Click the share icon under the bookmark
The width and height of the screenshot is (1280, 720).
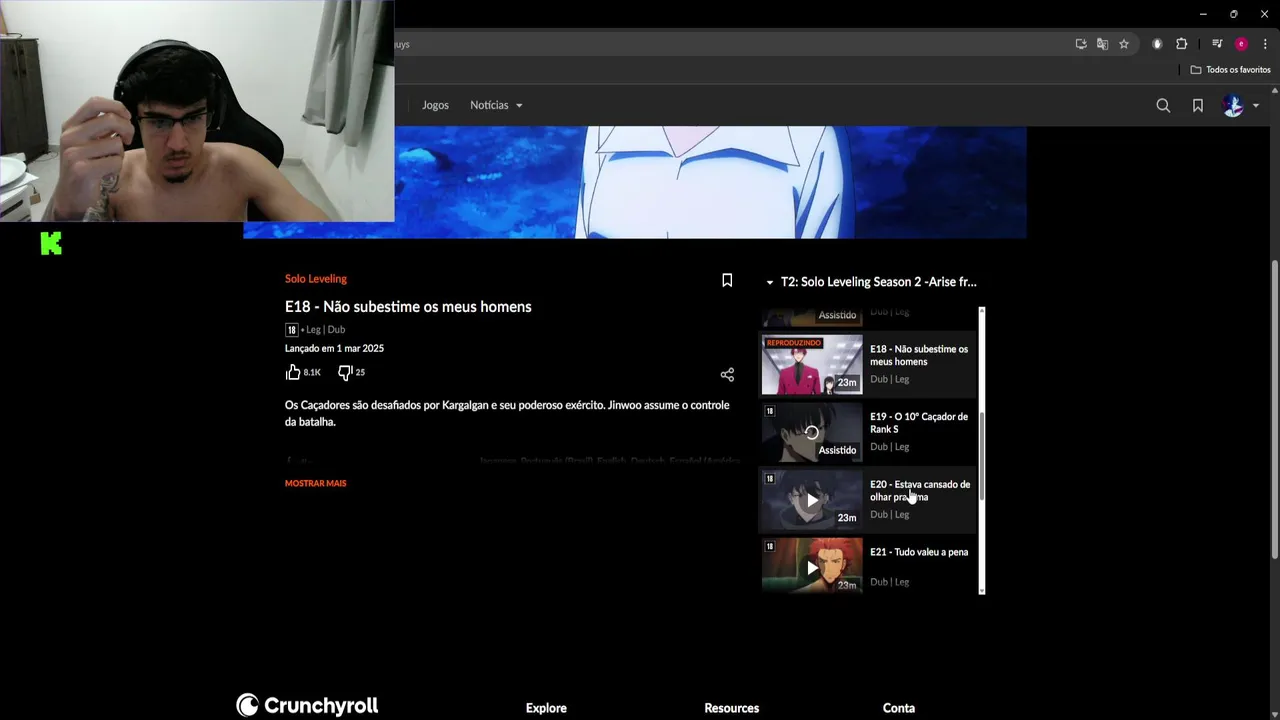click(x=727, y=375)
